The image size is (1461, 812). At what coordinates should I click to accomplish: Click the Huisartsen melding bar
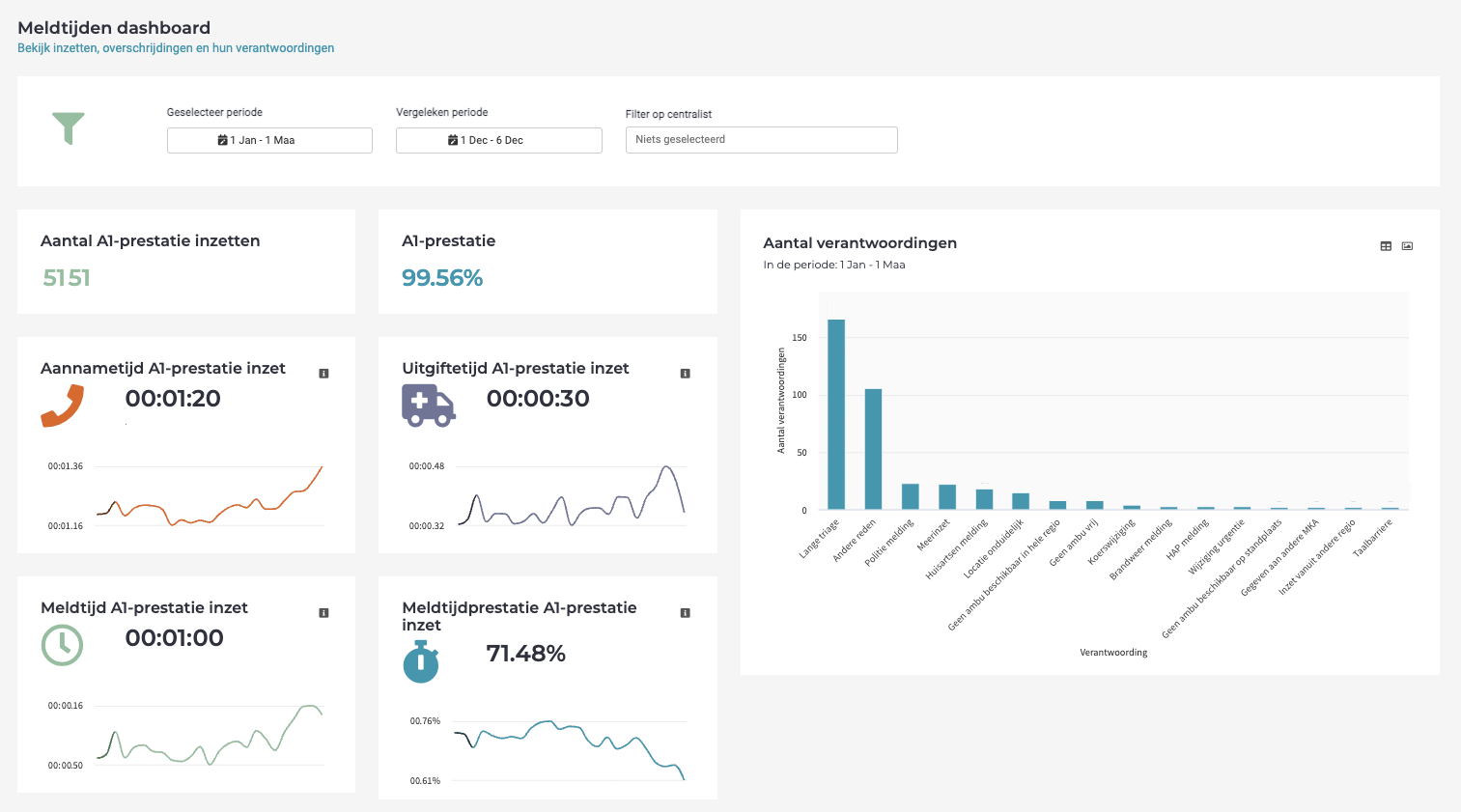click(984, 499)
